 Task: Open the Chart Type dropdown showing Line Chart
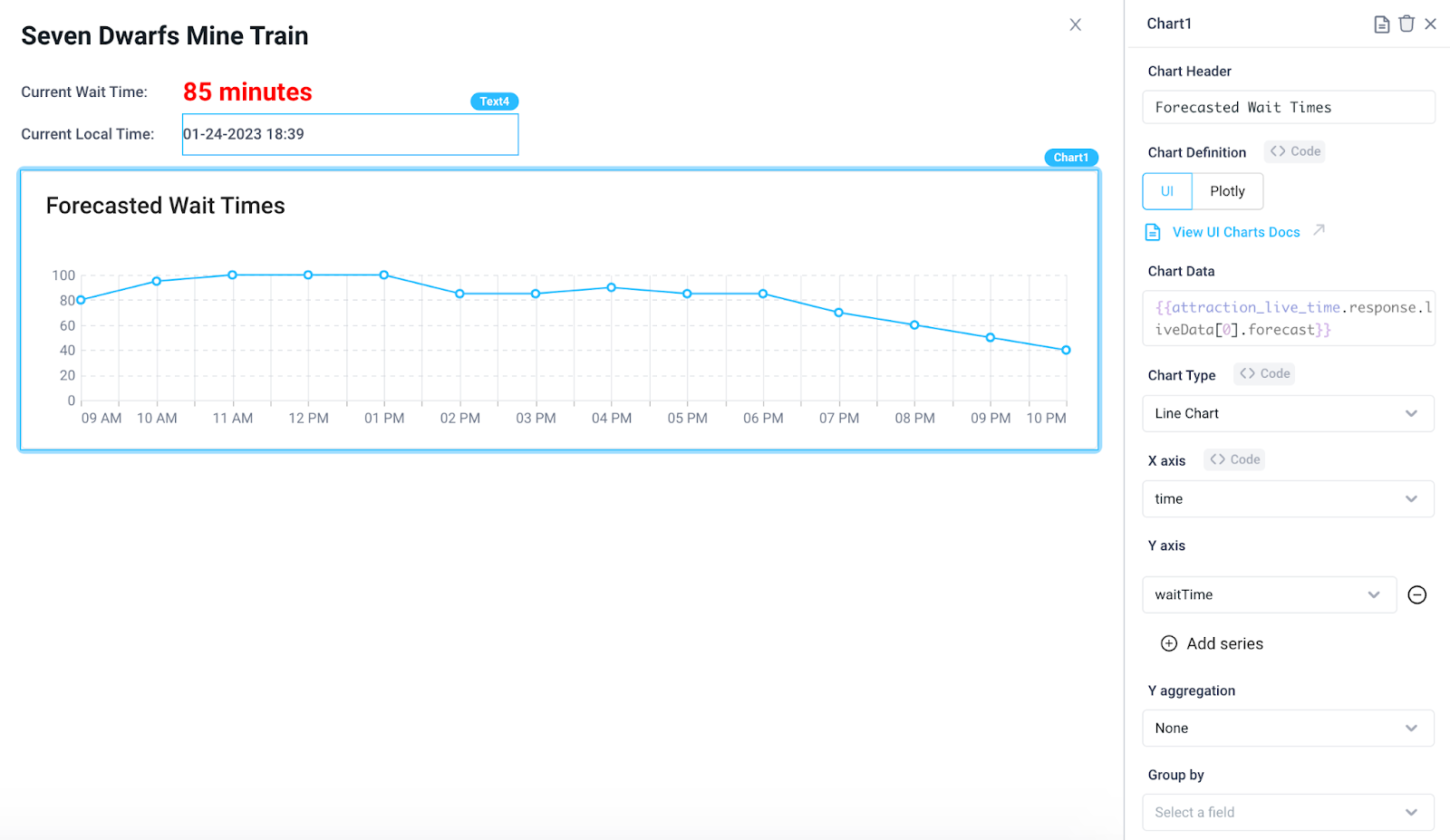coord(1287,413)
